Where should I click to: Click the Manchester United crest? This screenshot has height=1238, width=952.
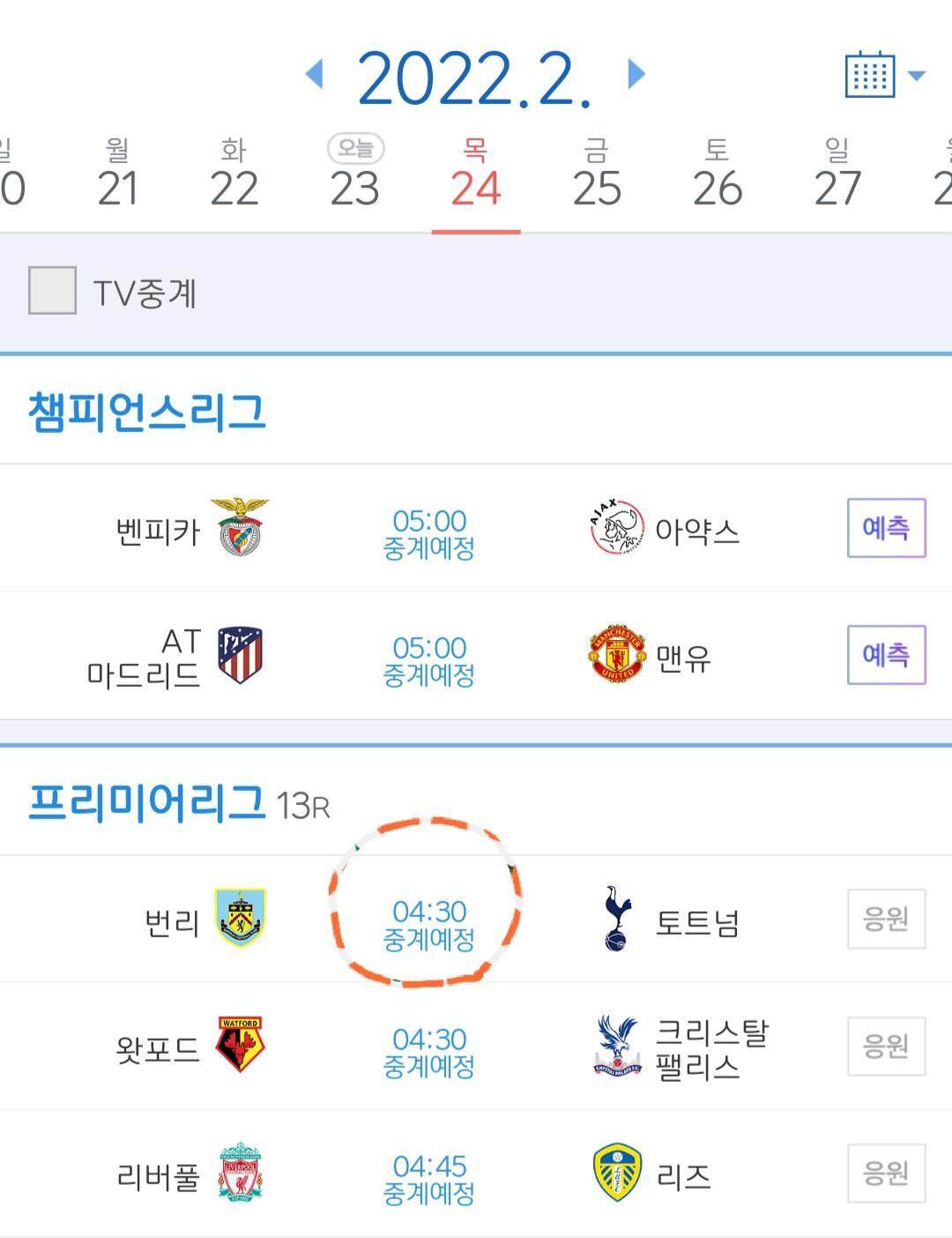(616, 655)
